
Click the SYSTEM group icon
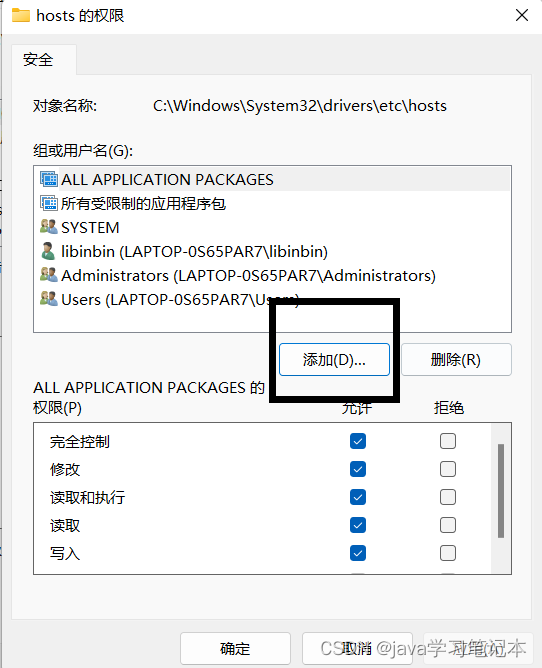(x=49, y=227)
